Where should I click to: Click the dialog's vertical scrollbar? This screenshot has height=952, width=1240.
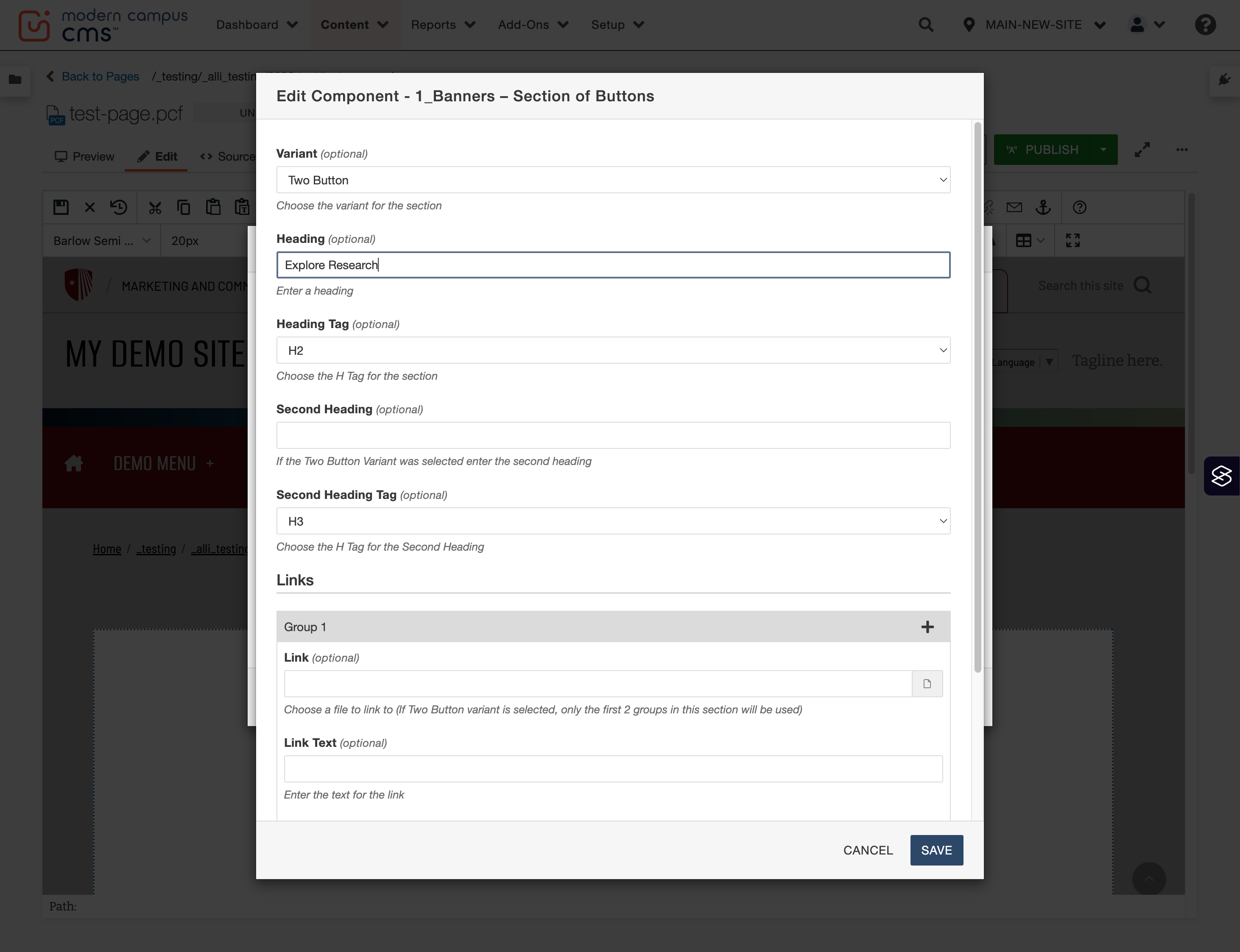[977, 397]
